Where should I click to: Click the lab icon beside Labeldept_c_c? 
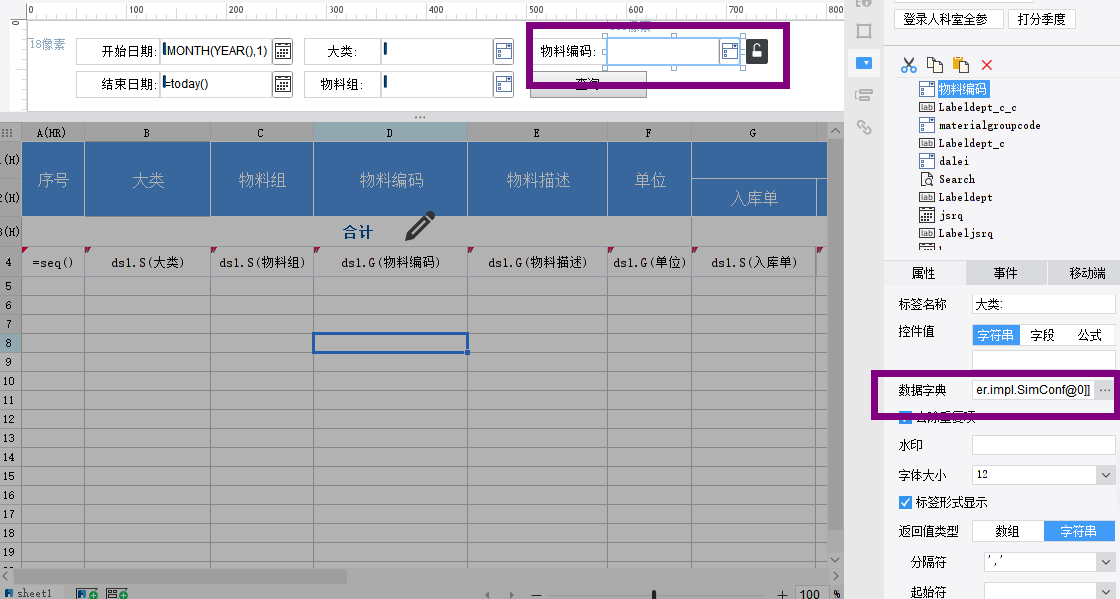pos(926,107)
